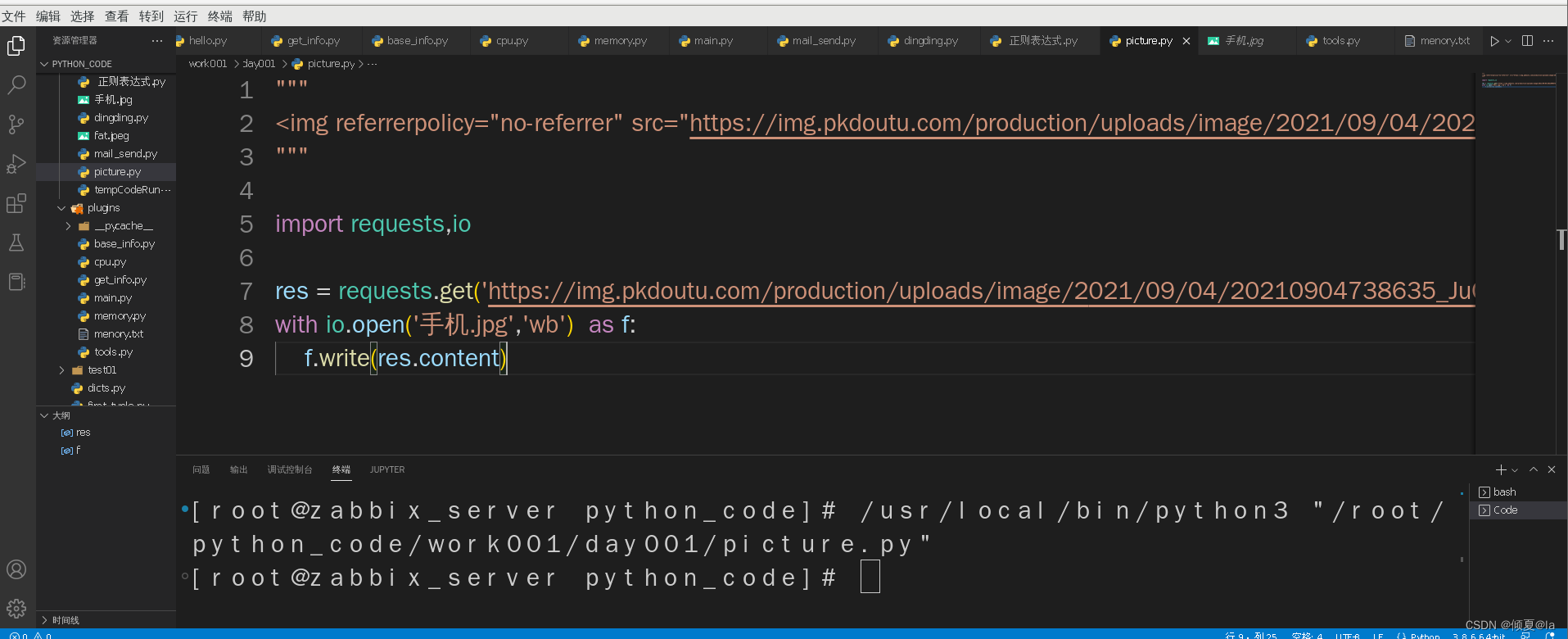Open the Explorer view in activity bar
This screenshot has width=1568, height=639.
click(x=16, y=46)
